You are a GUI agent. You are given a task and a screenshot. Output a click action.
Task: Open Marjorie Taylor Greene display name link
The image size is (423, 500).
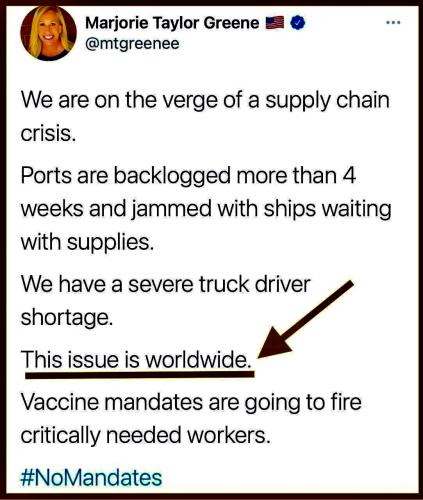click(x=172, y=23)
